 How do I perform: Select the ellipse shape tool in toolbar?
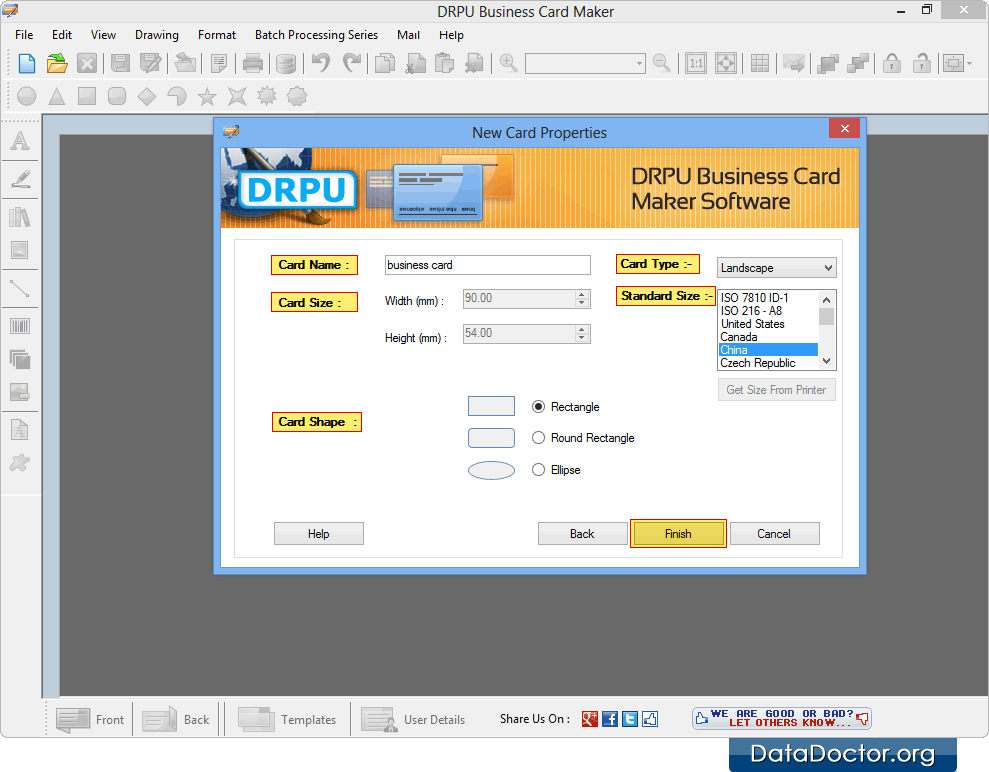tap(26, 96)
